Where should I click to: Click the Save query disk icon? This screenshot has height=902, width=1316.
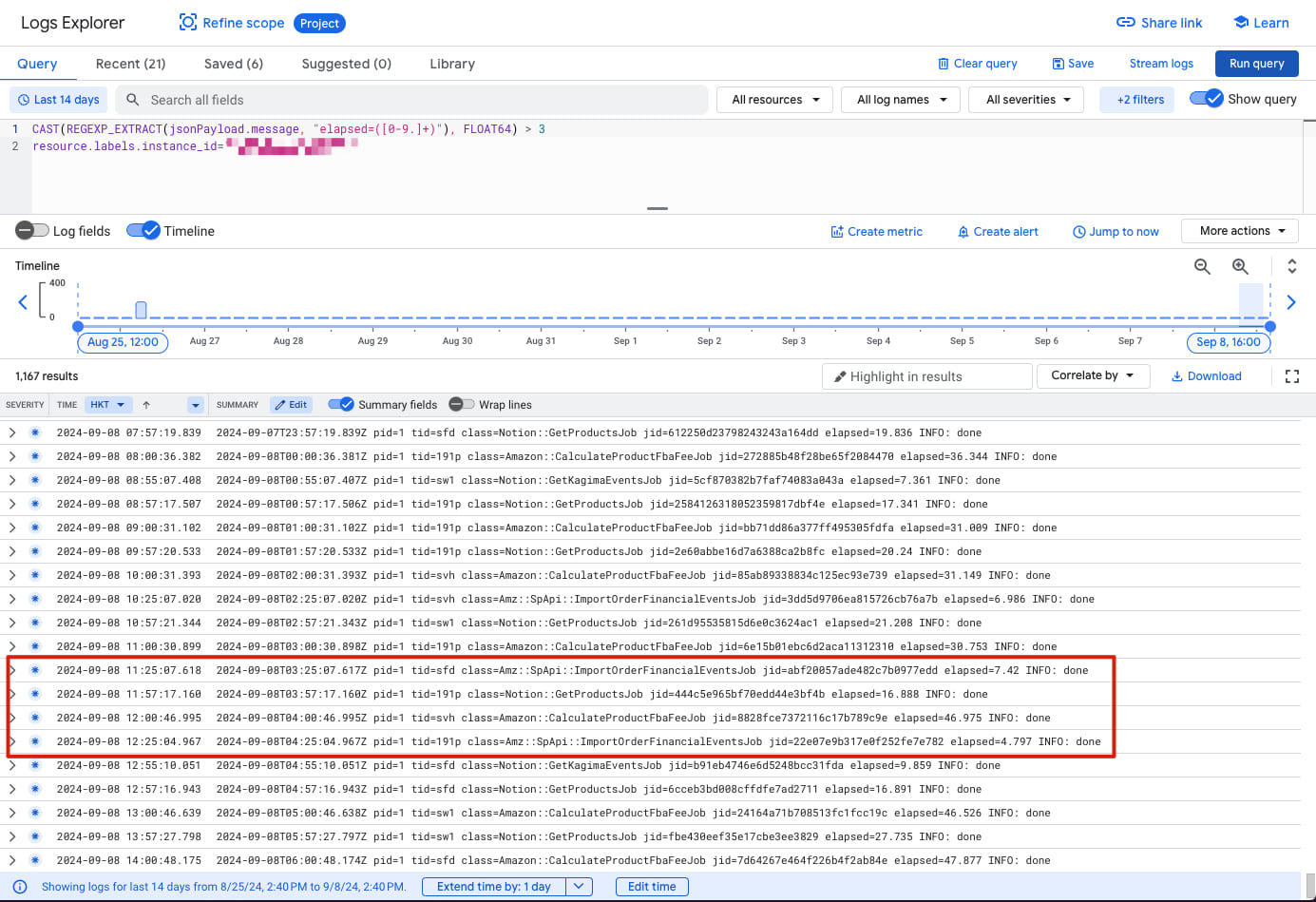1058,64
